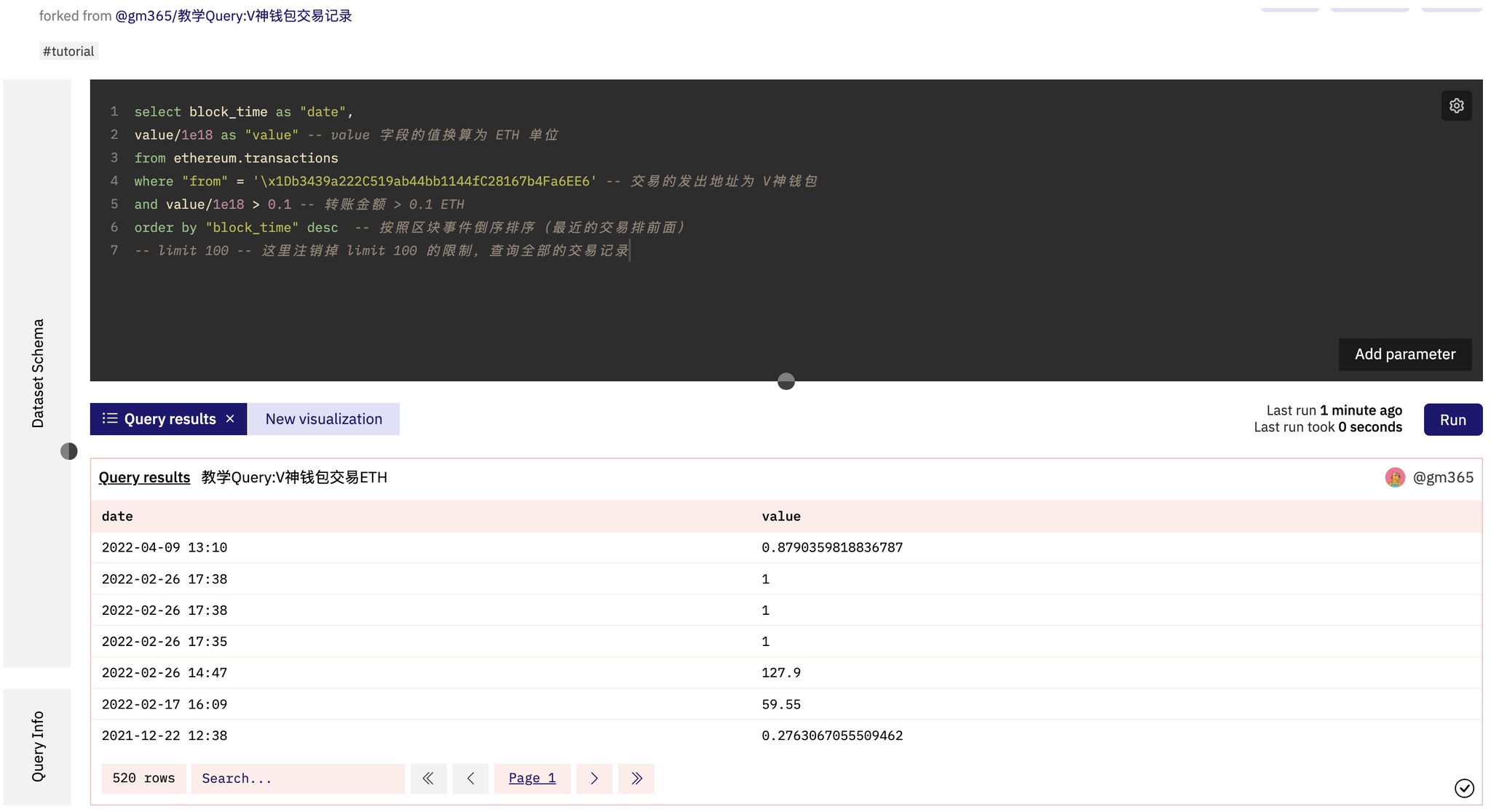Go to the previous results page
The image size is (1491, 812).
pos(470,779)
